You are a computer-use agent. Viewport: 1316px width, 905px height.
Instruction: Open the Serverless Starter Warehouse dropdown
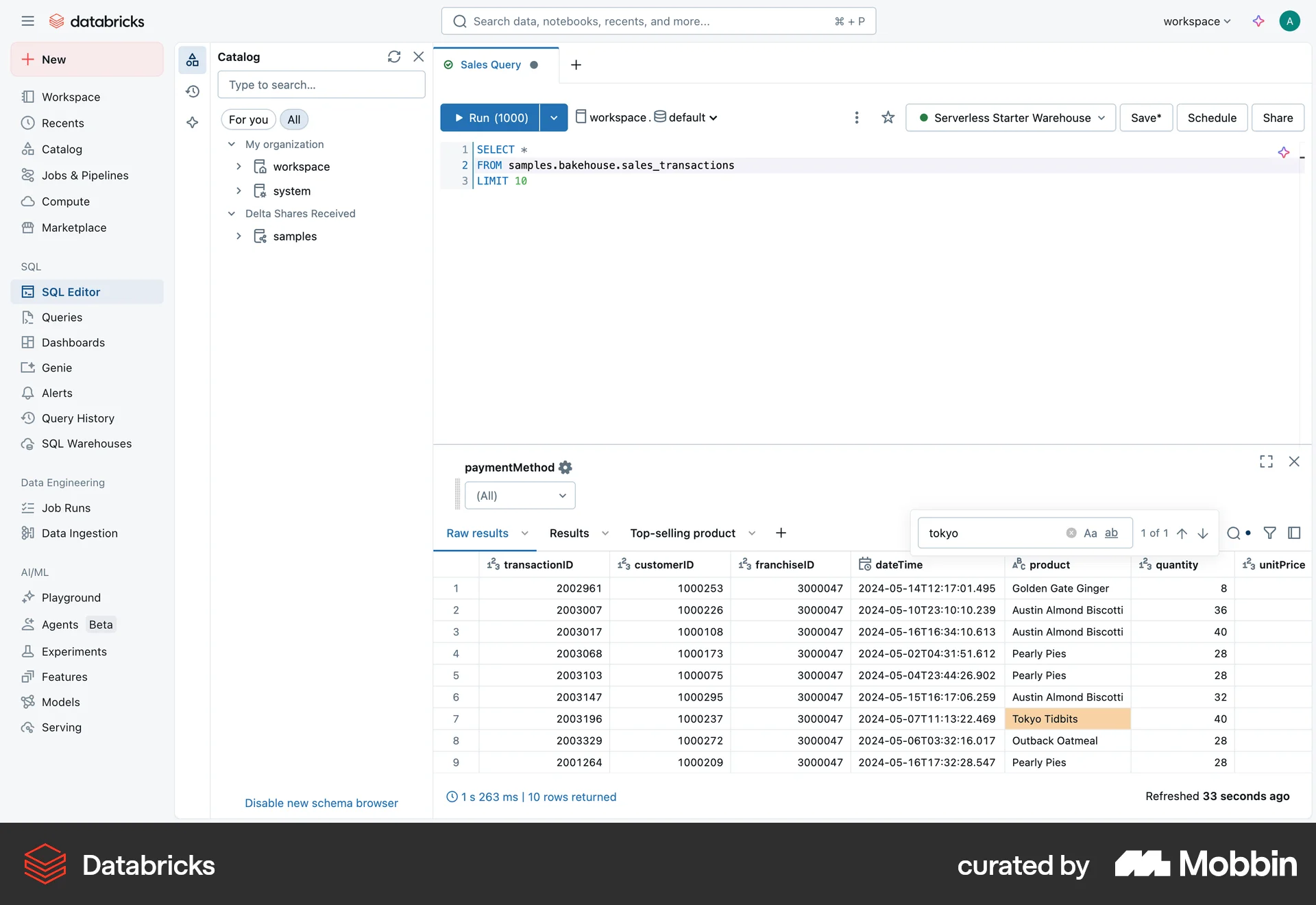(1010, 117)
